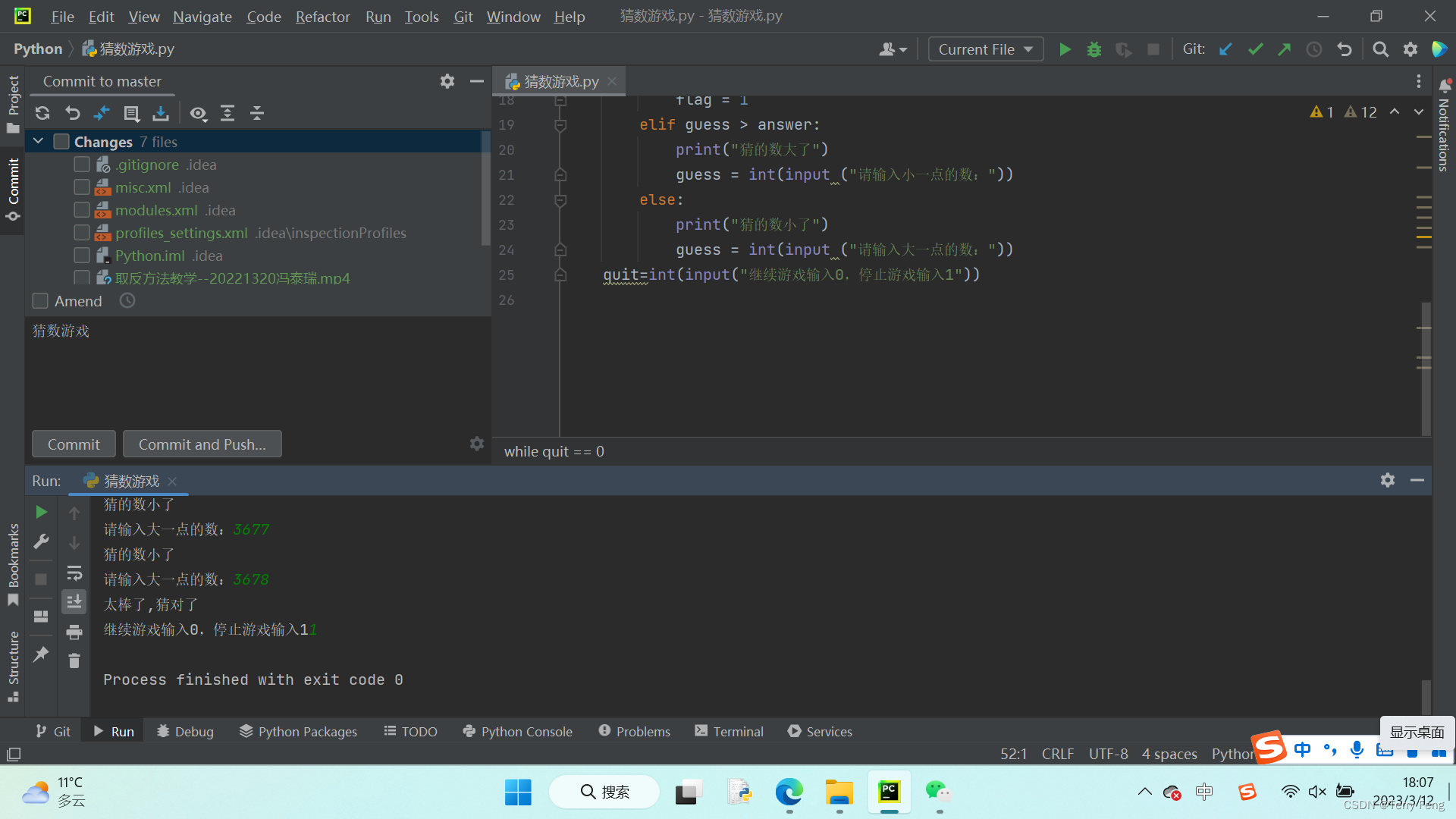Open the user account dropdown

893,49
